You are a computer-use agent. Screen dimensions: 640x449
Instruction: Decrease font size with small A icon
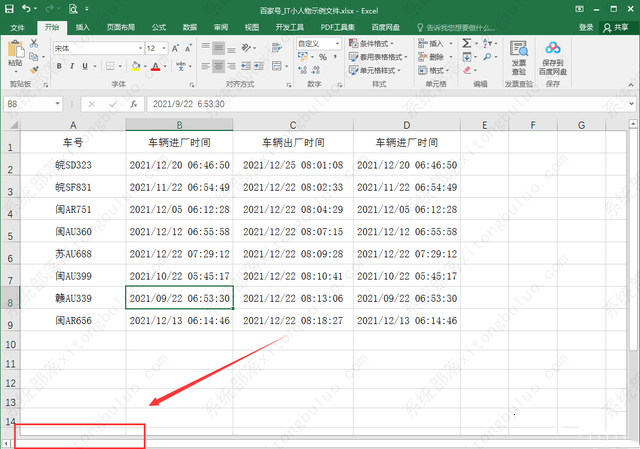(188, 49)
